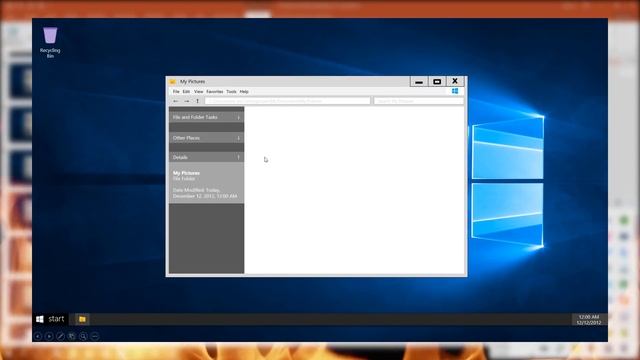Open the Favorites menu
This screenshot has width=640, height=360.
tap(215, 91)
